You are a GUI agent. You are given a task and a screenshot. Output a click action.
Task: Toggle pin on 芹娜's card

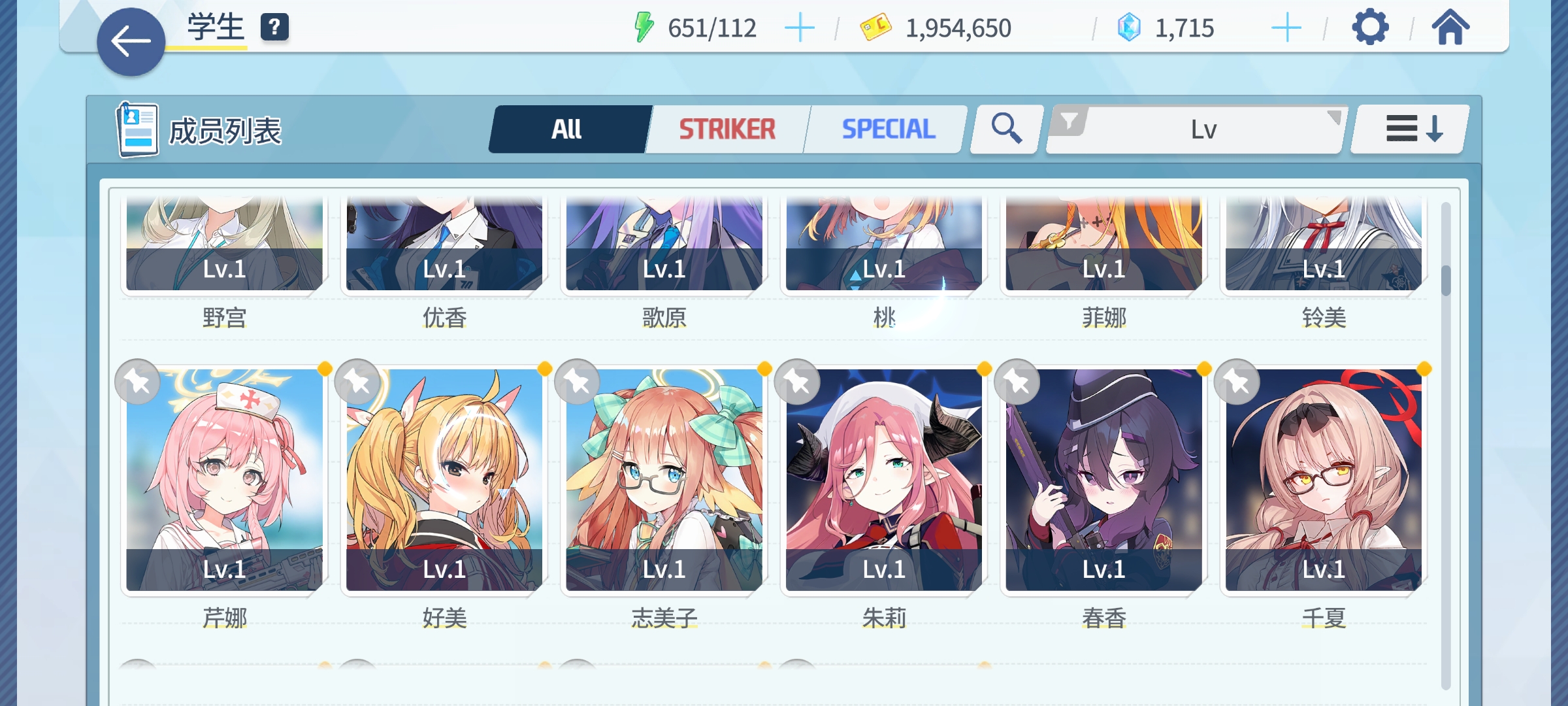137,382
